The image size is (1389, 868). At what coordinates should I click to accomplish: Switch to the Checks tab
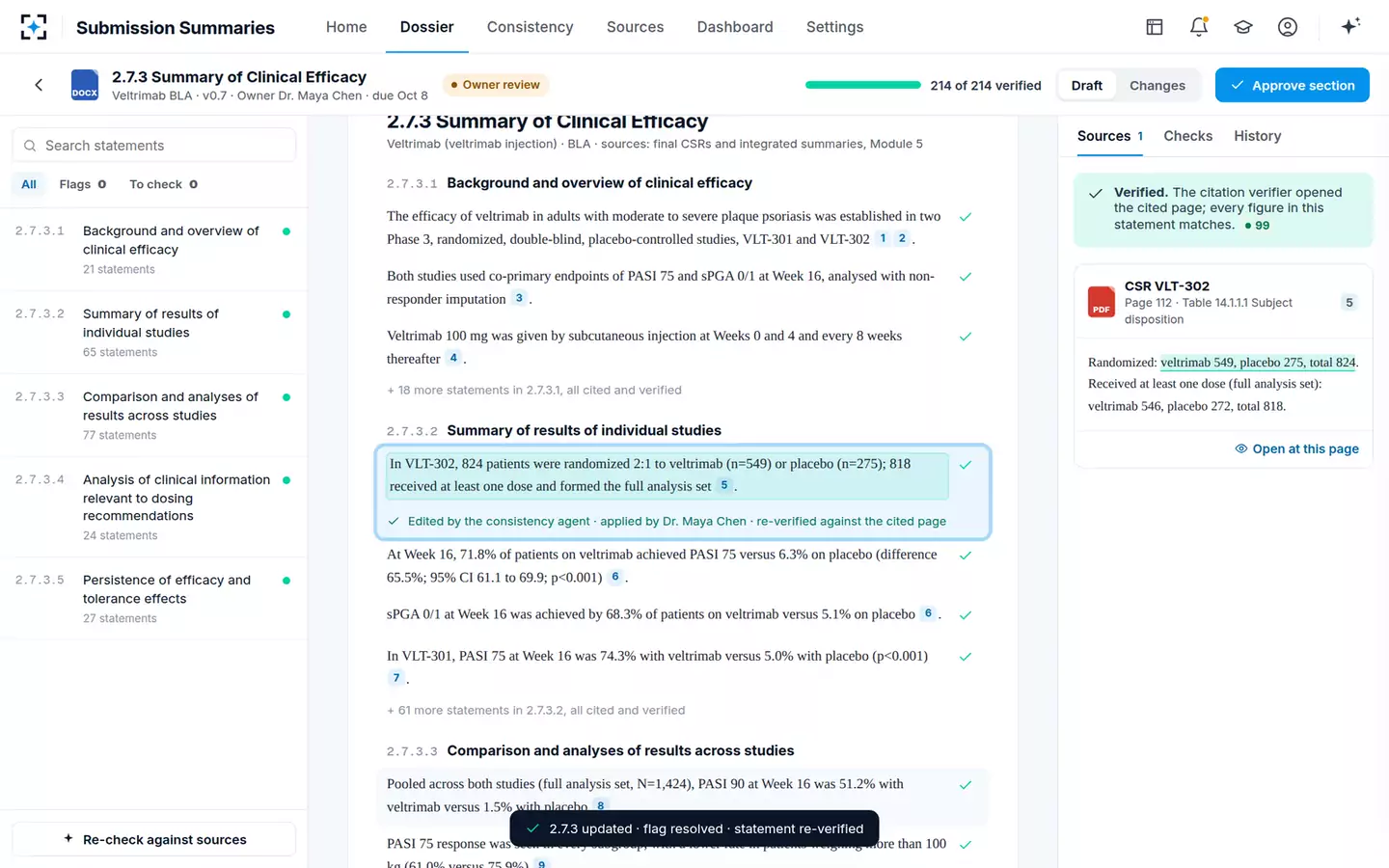tap(1188, 136)
